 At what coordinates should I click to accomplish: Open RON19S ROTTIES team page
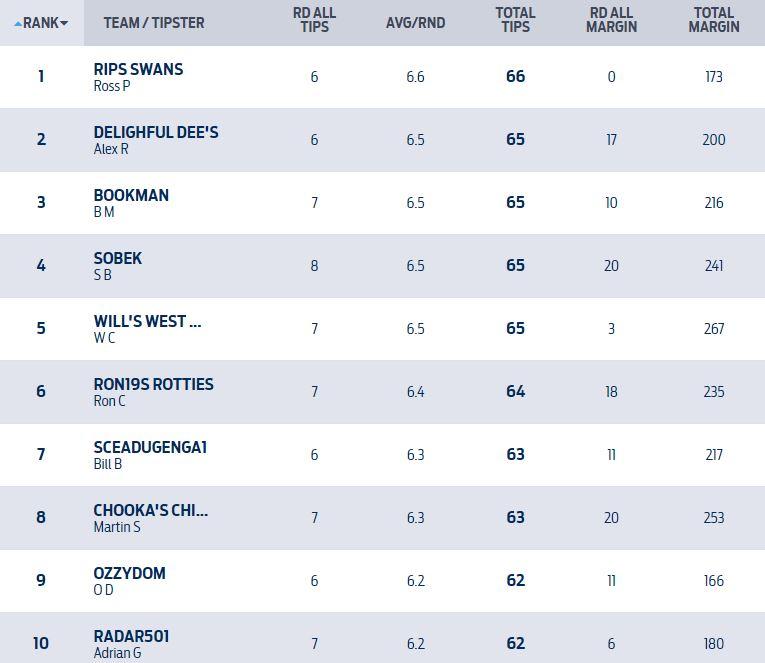click(x=153, y=384)
